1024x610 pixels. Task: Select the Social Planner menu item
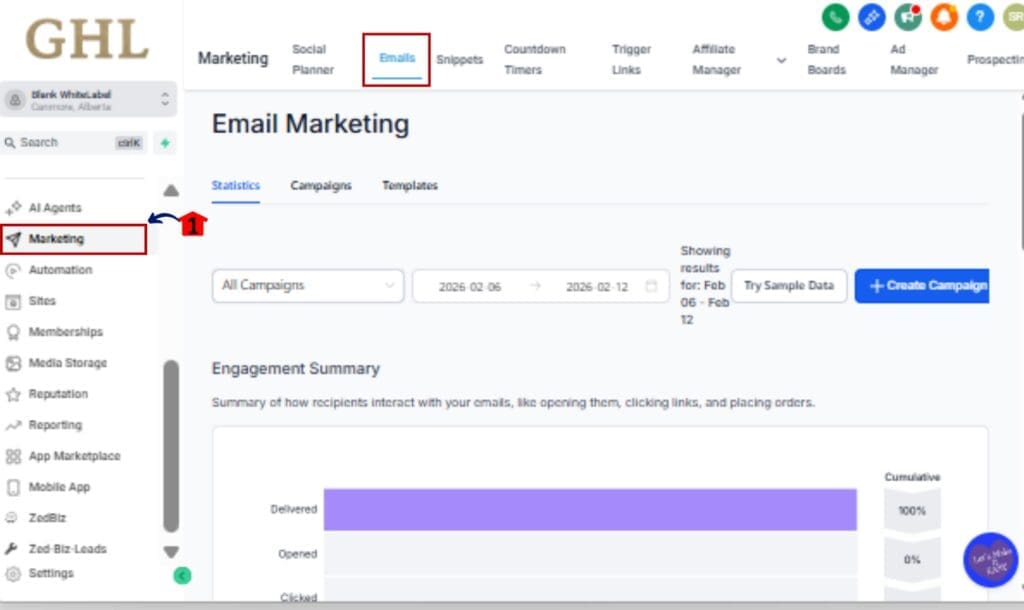click(x=313, y=59)
